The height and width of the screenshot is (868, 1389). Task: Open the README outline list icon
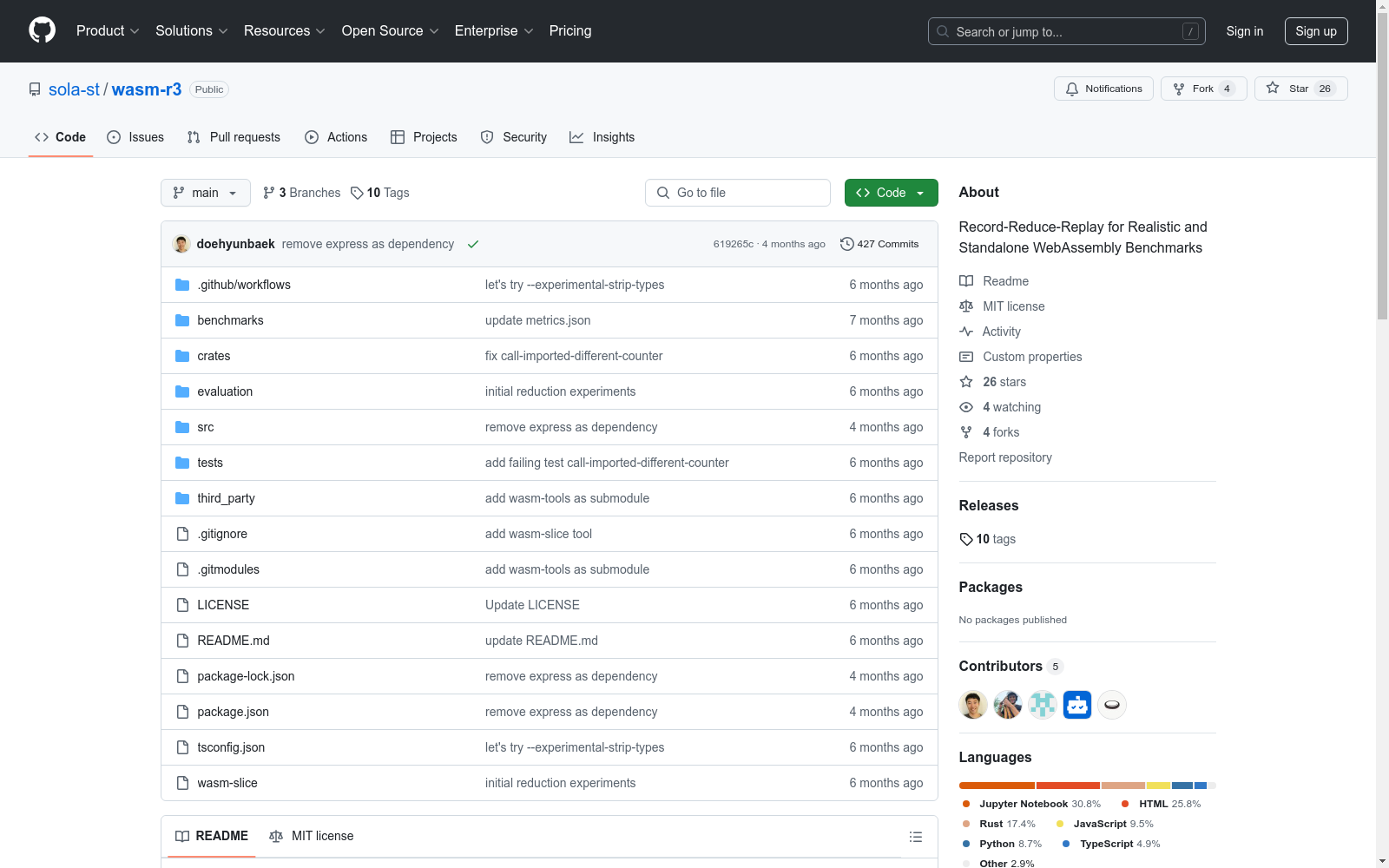[x=915, y=837]
